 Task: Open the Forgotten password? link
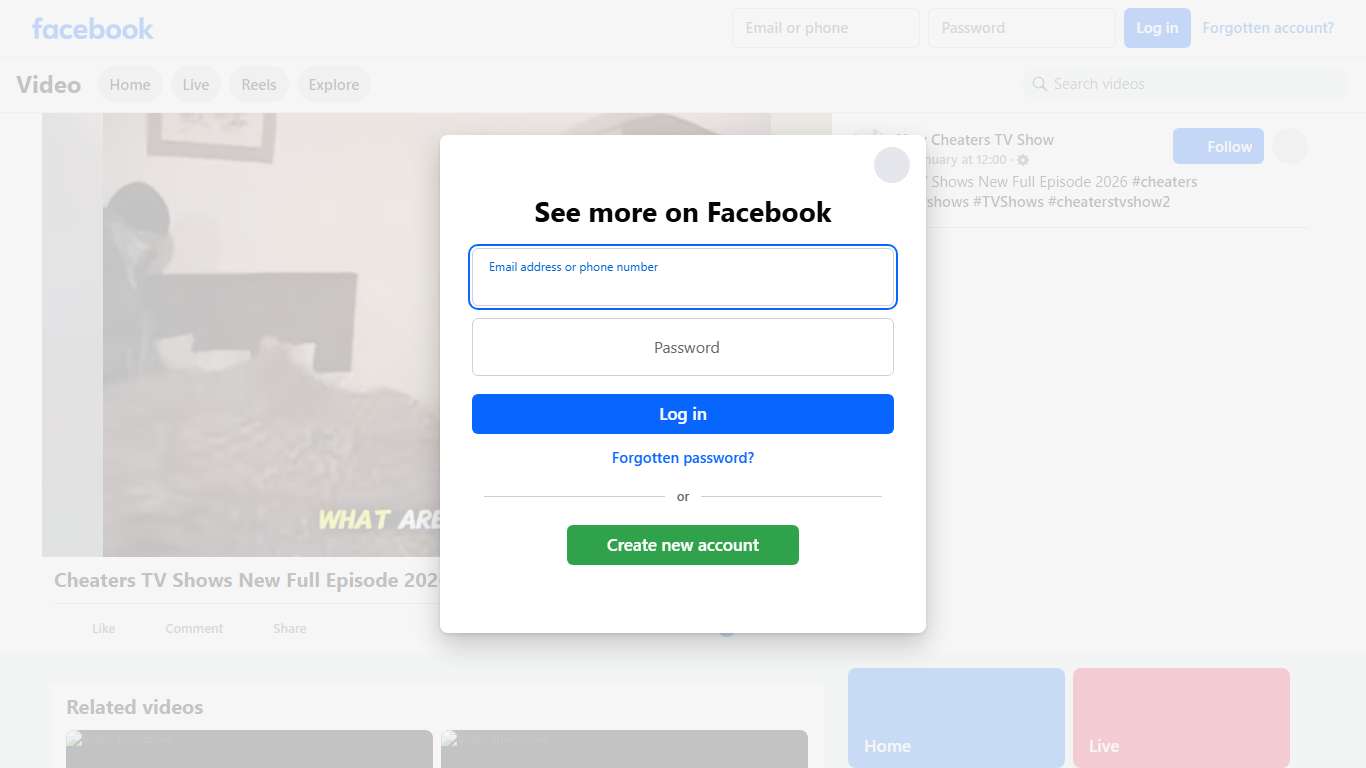[x=683, y=458]
